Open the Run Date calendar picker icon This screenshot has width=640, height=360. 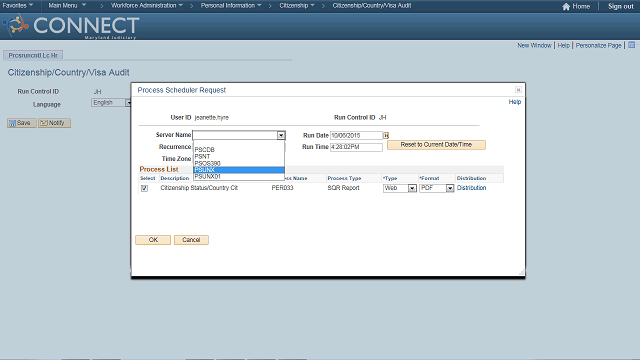(x=386, y=136)
